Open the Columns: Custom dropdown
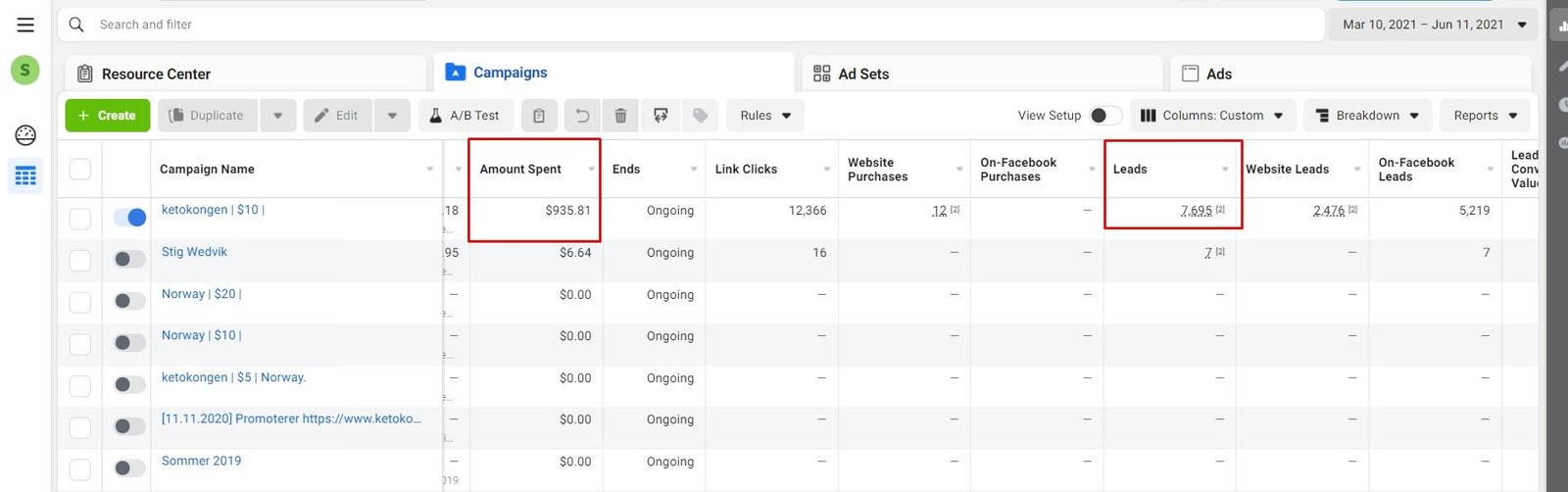The height and width of the screenshot is (492, 1568). tap(1212, 116)
